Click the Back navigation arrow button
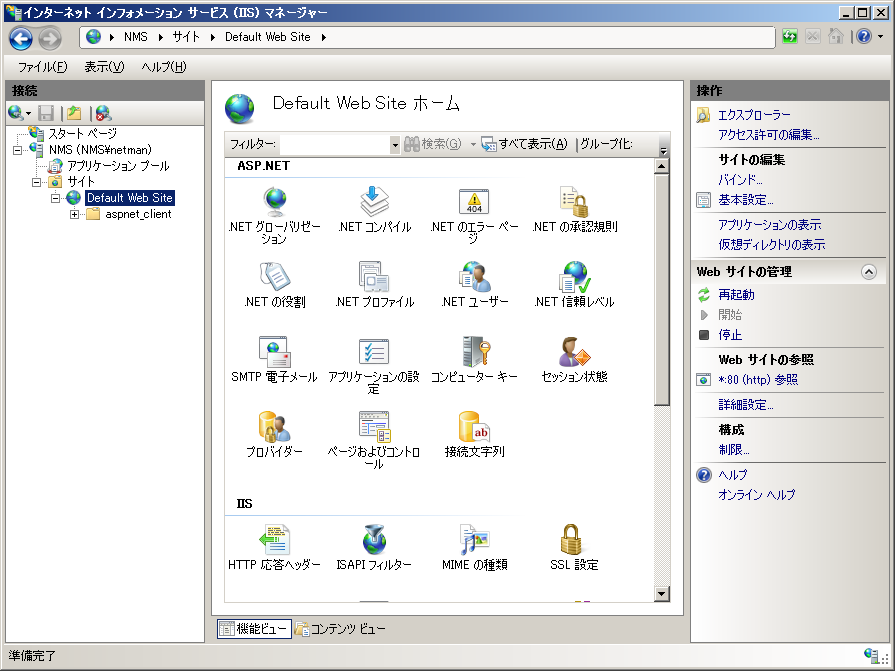Screen dimensions: 895x671 pyautogui.click(x=21, y=38)
